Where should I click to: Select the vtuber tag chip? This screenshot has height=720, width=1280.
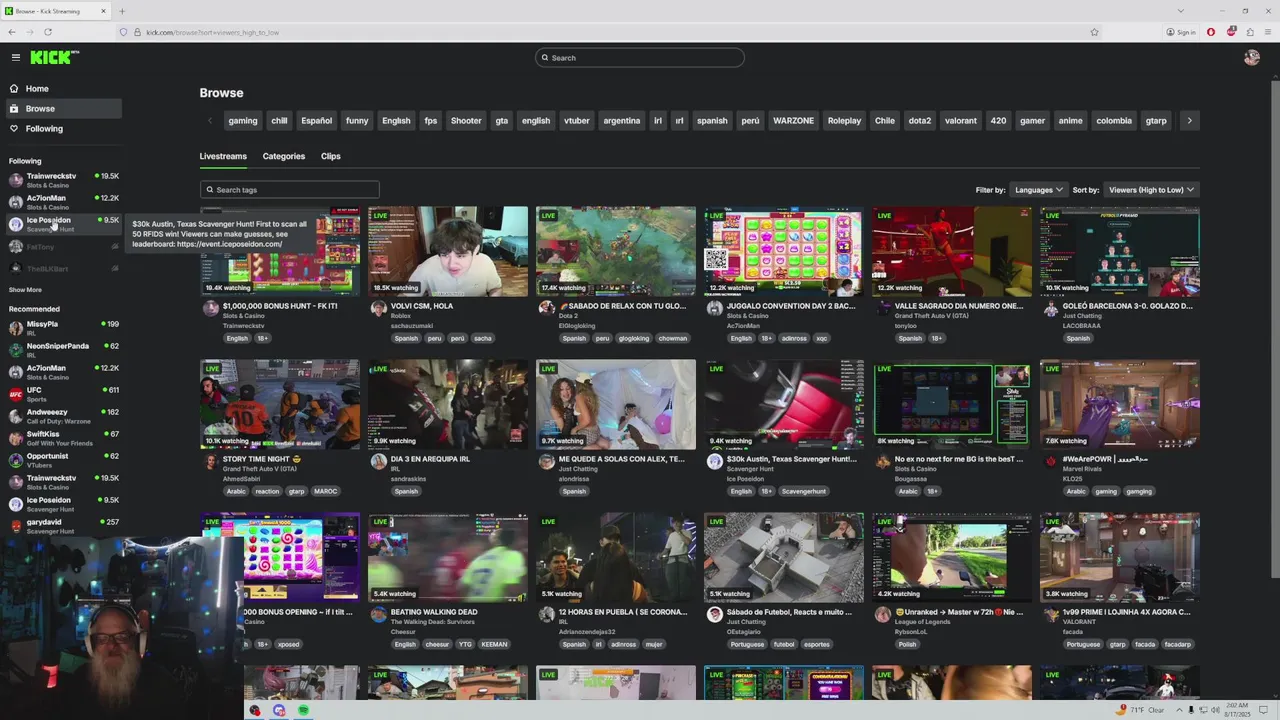point(577,121)
